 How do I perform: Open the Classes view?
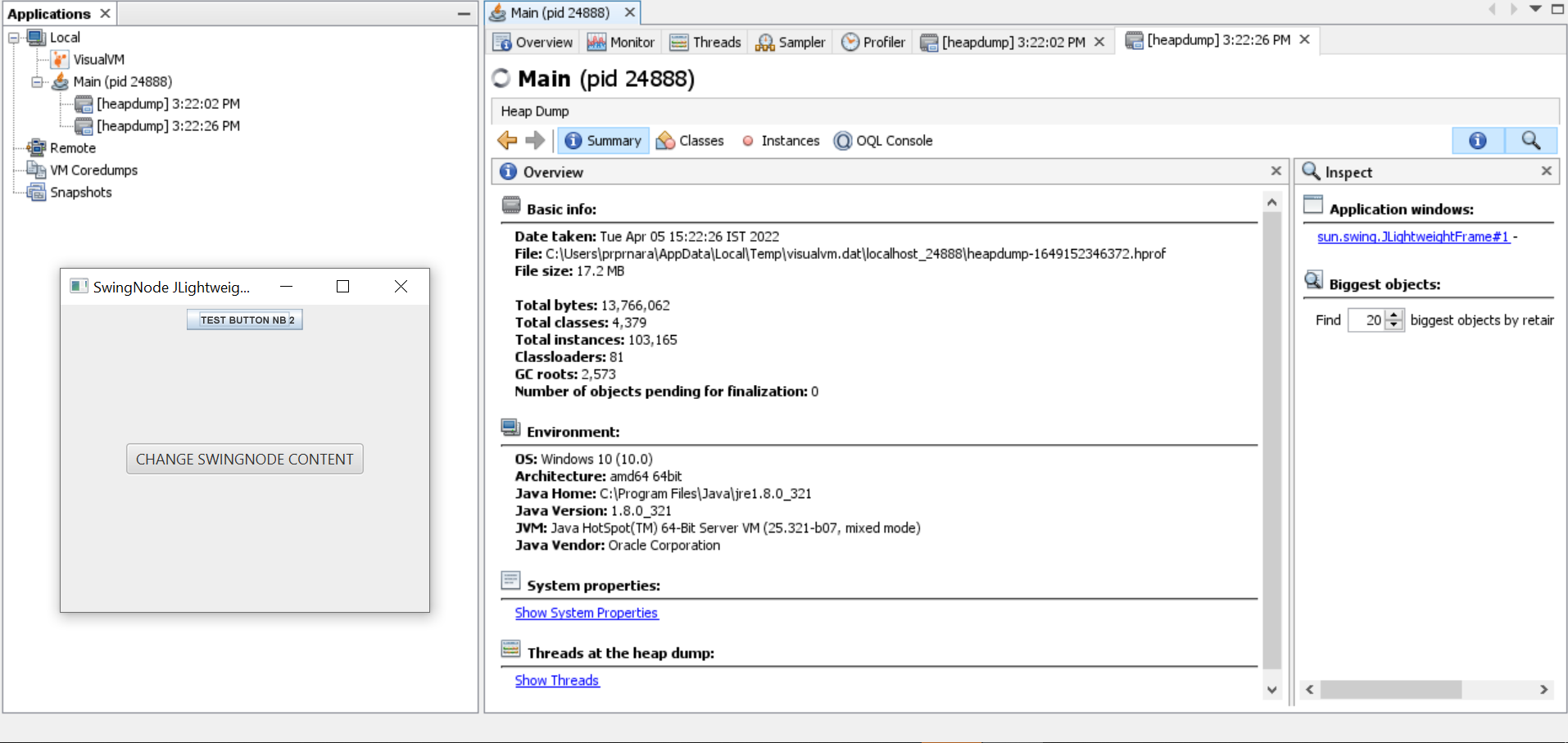(x=691, y=141)
